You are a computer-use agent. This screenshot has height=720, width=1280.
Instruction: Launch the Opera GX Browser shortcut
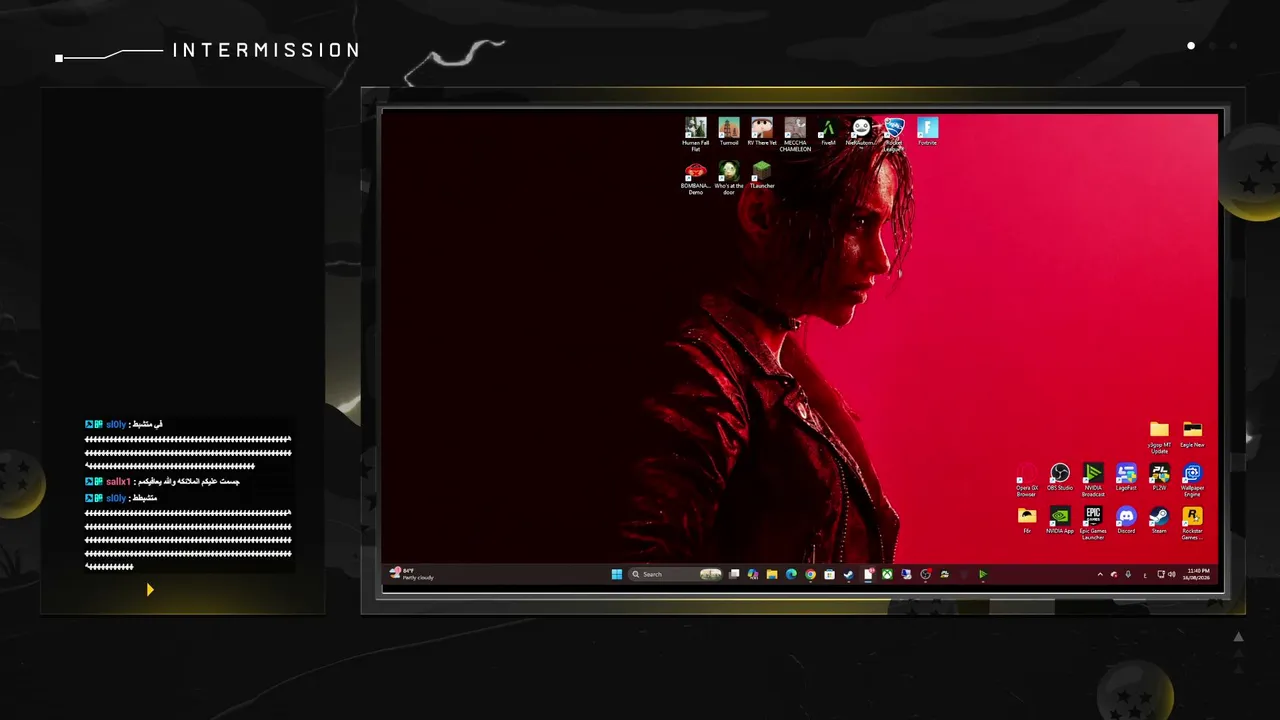1026,480
